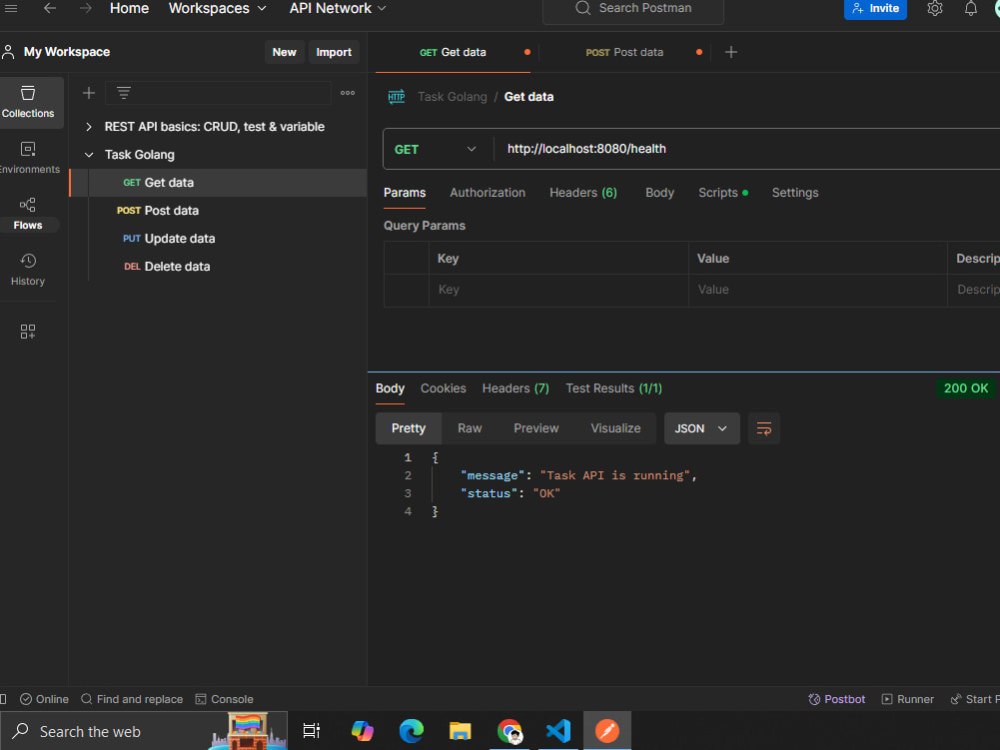Switch to POST Post data request tab
Screen dimensions: 1000x750
point(624,52)
